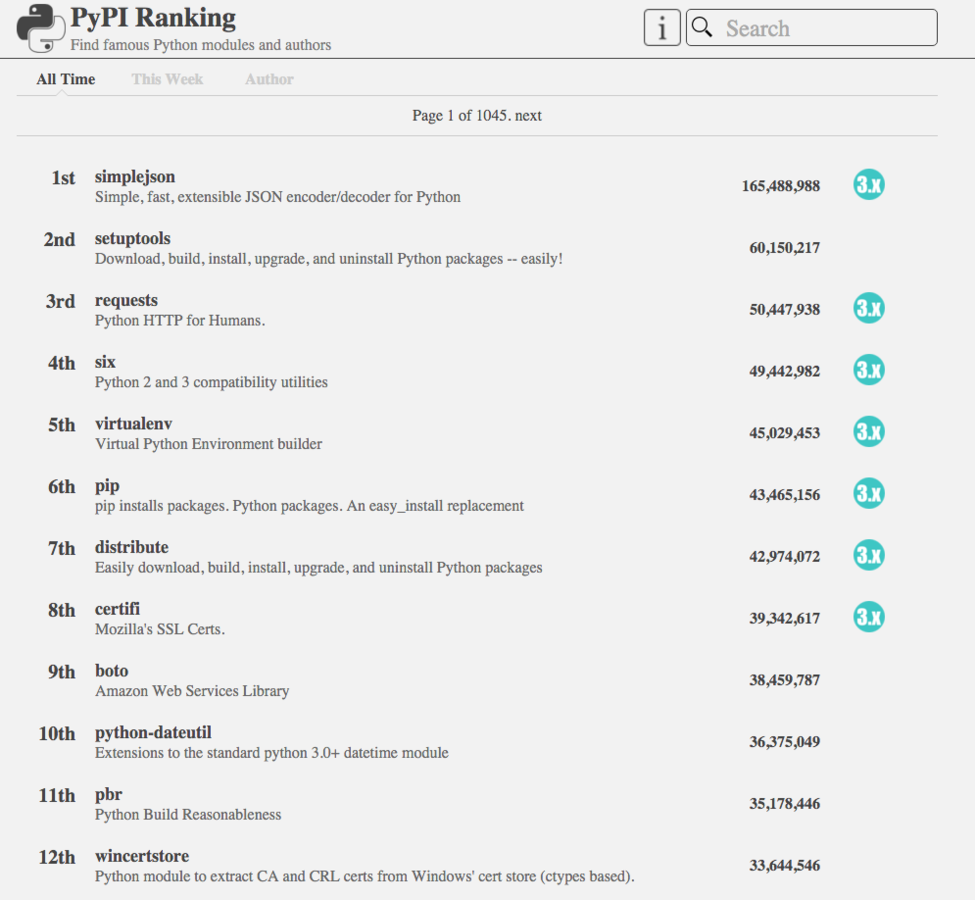975x900 pixels.
Task: Click 'Mozilla's SSL Certs.' description
Action: (160, 629)
